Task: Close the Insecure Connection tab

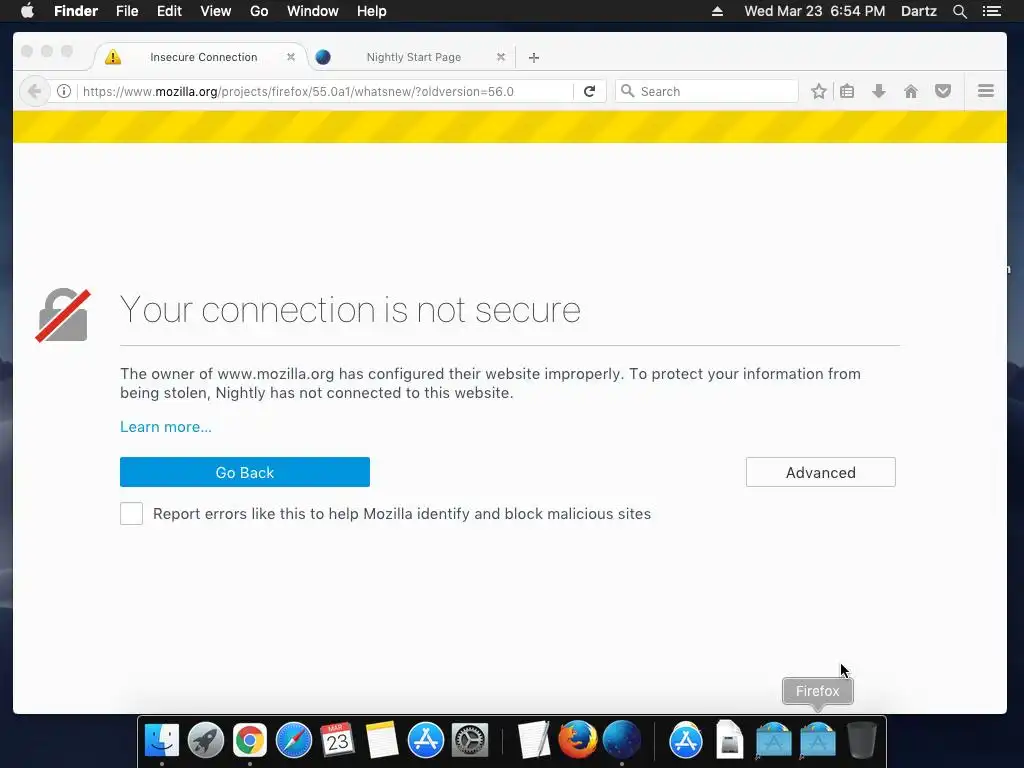Action: [291, 57]
